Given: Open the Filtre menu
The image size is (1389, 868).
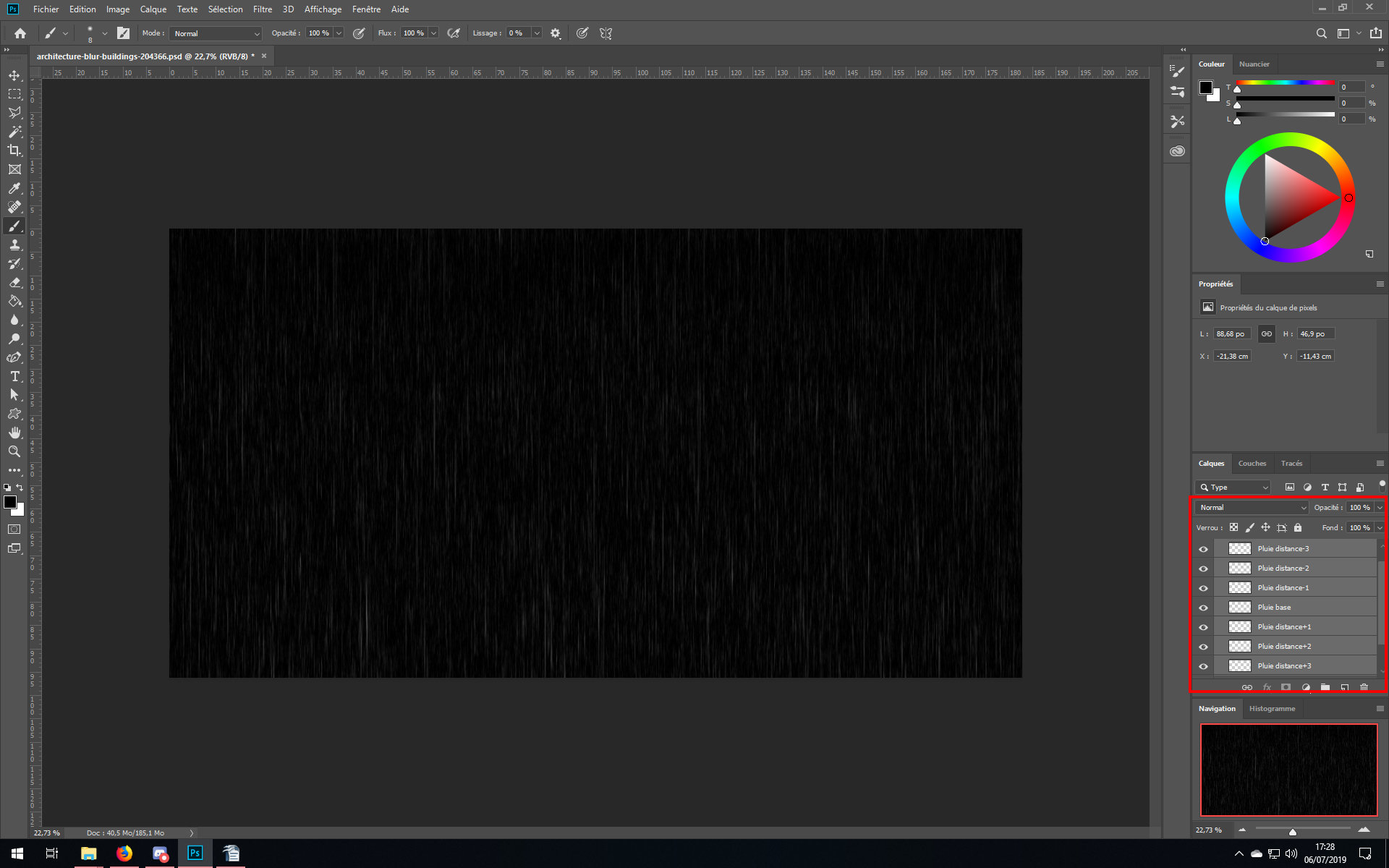Looking at the screenshot, I should point(262,9).
